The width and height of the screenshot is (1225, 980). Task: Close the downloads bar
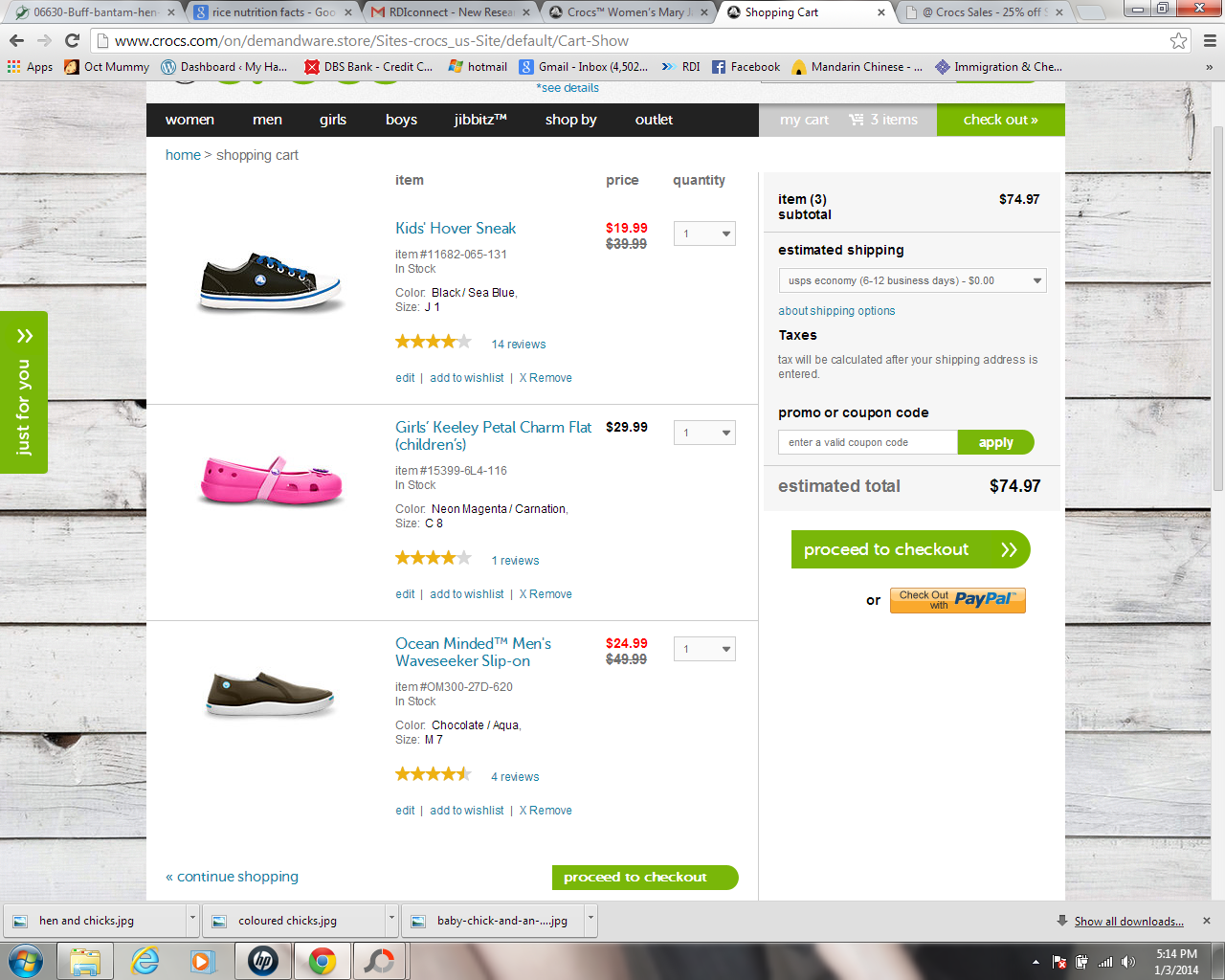[1207, 921]
